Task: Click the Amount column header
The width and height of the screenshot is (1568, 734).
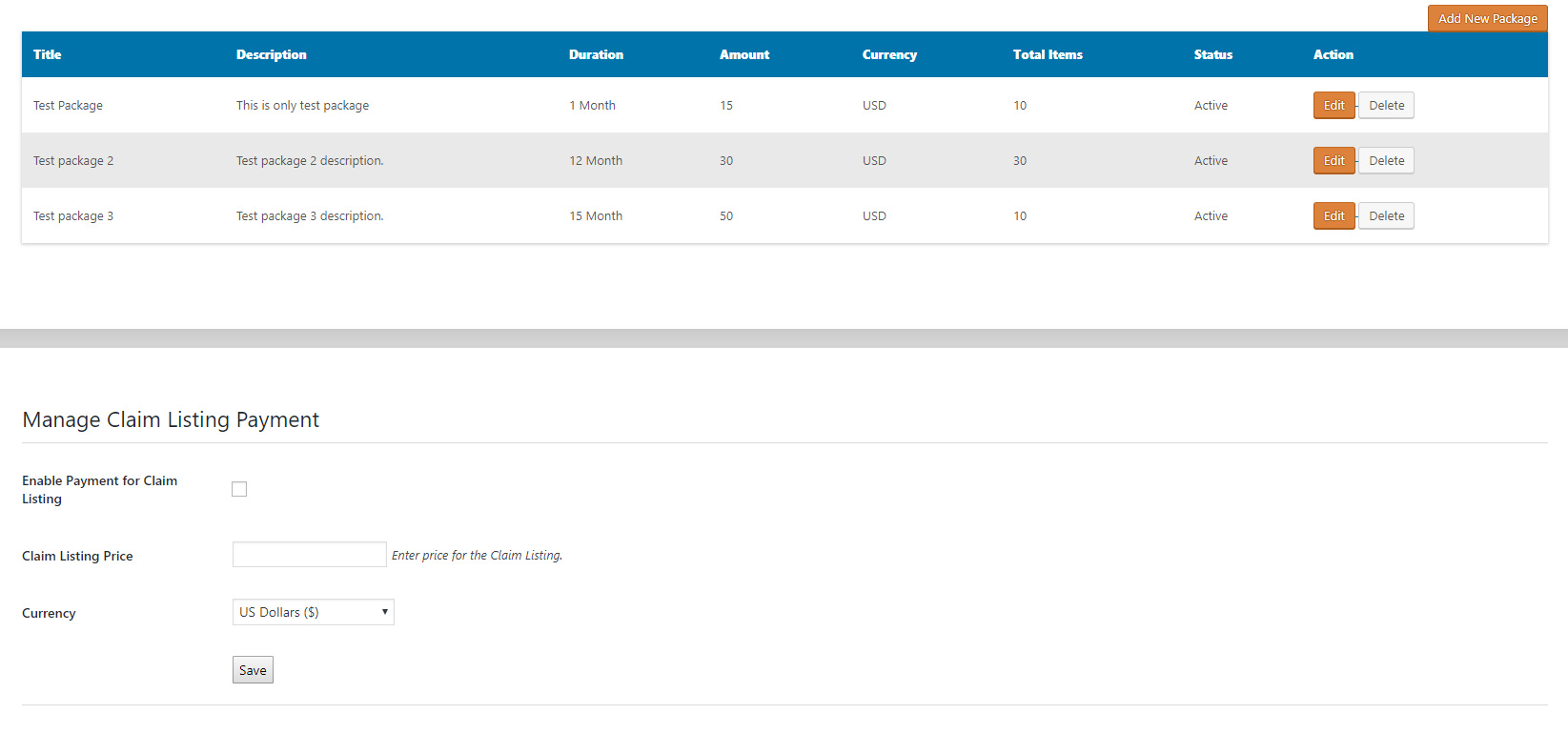Action: pyautogui.click(x=744, y=54)
